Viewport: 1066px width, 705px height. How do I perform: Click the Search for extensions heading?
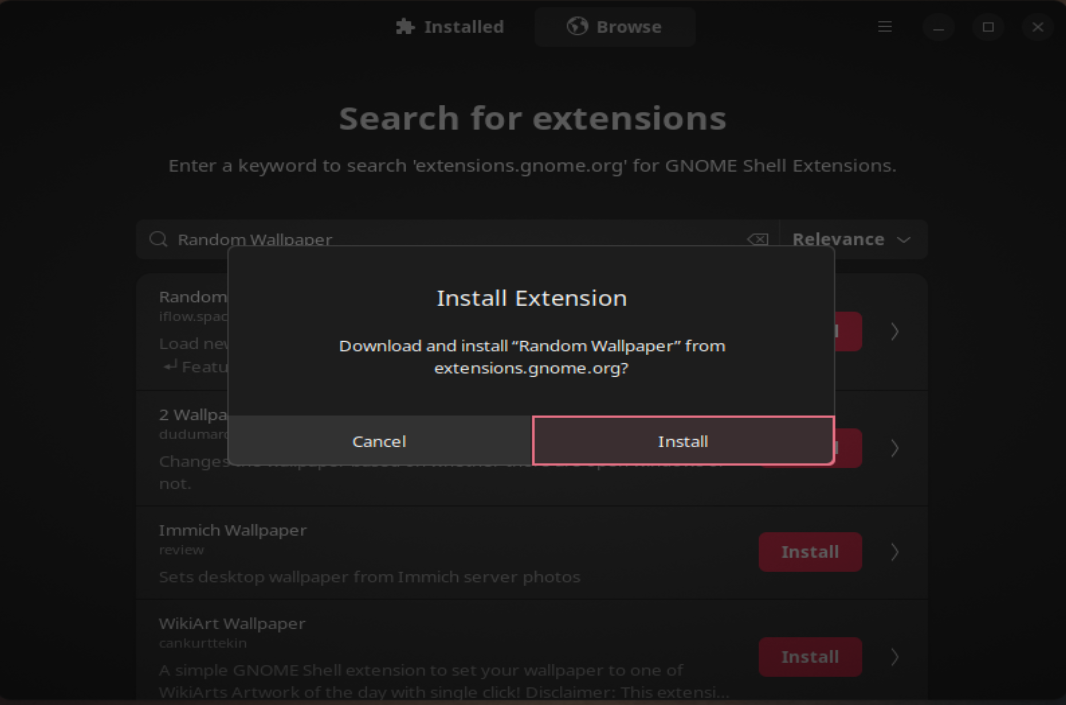(533, 118)
